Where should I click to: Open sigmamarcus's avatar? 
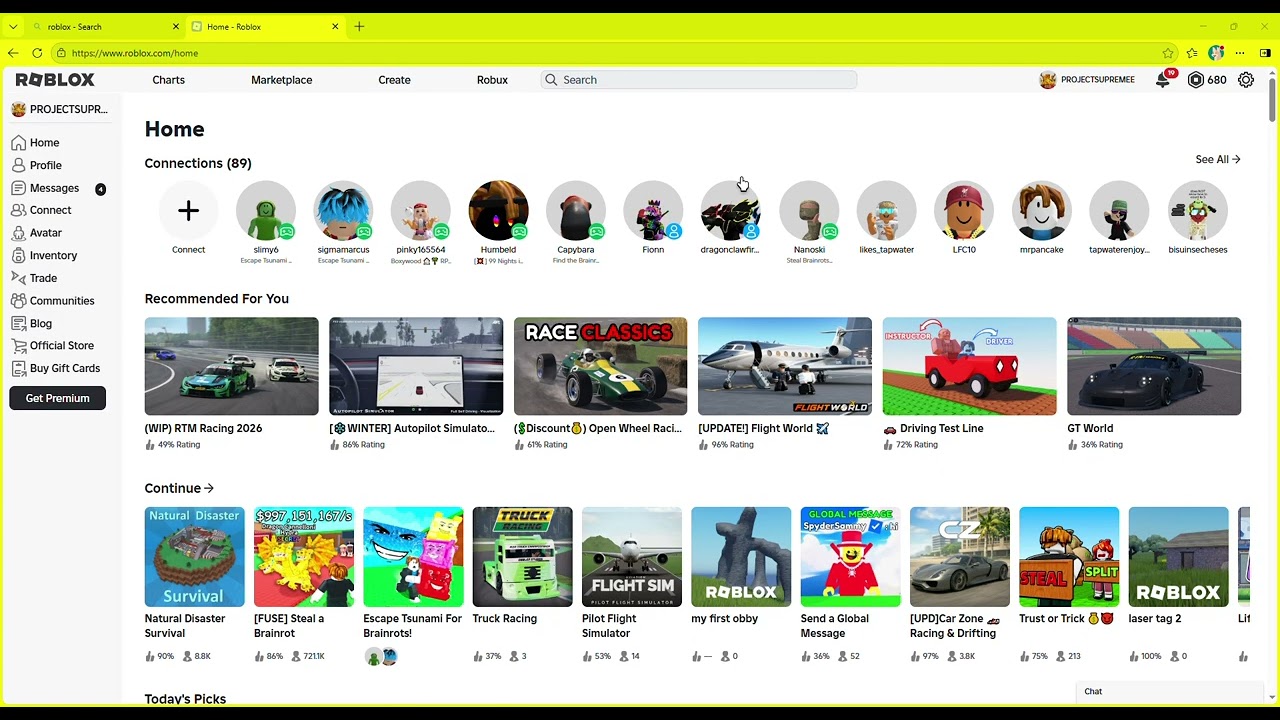(343, 211)
